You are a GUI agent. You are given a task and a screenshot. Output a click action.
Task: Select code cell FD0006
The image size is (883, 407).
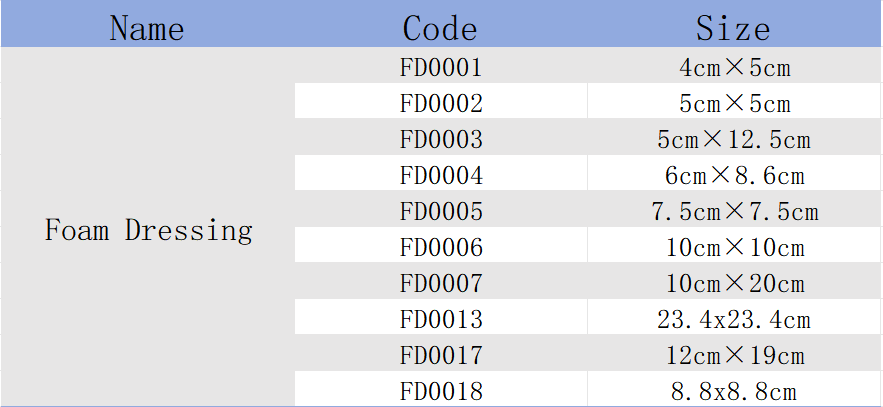tap(441, 245)
